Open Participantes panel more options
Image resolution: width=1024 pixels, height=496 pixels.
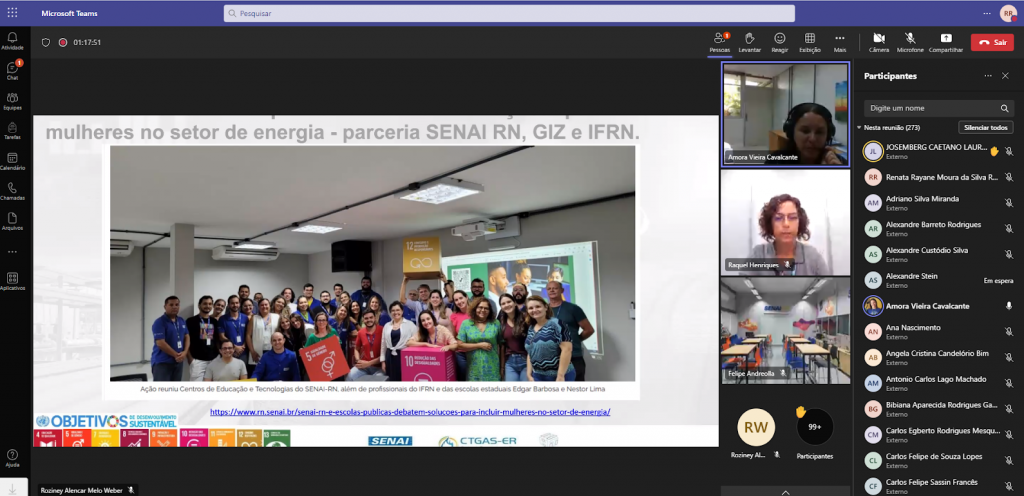coord(988,76)
